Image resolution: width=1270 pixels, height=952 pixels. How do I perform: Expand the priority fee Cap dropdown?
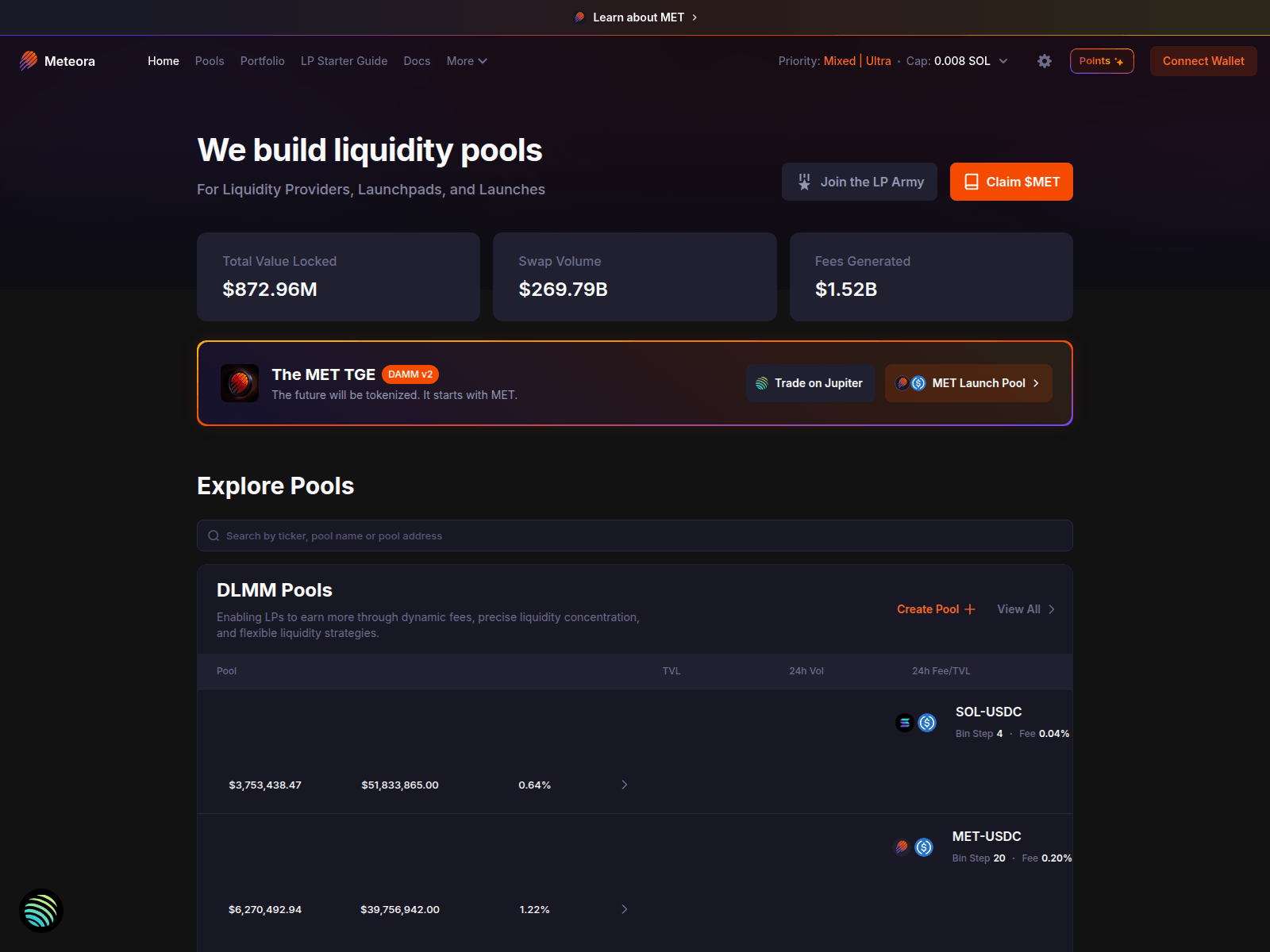[1003, 61]
